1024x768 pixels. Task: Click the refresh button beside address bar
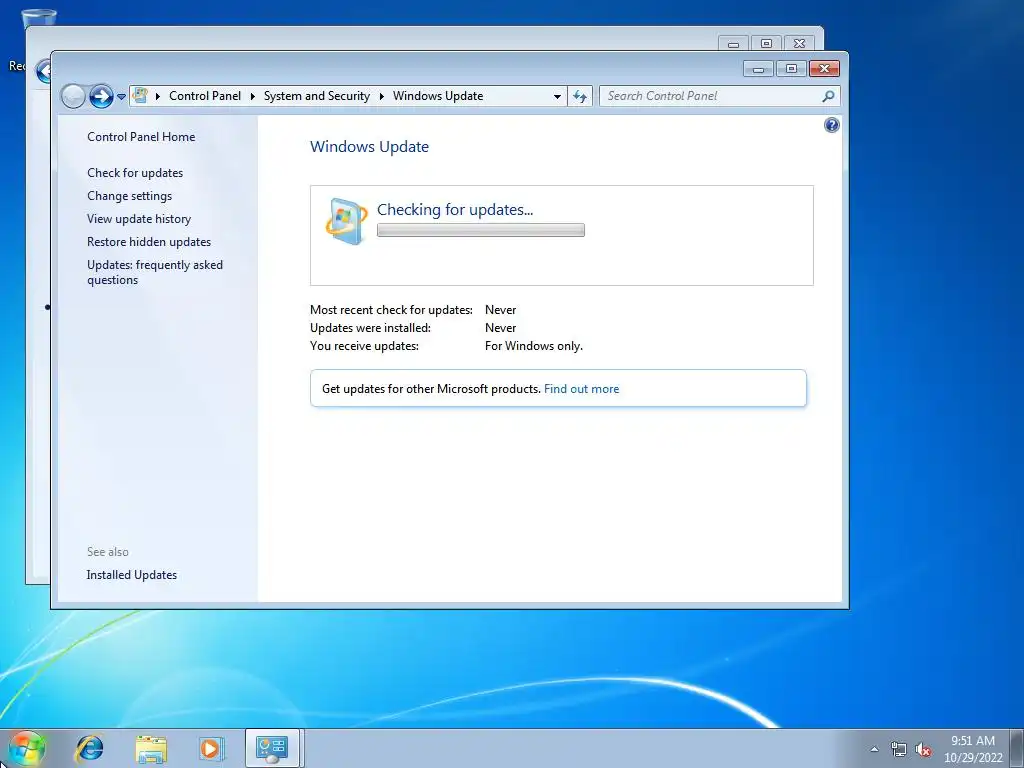[580, 97]
